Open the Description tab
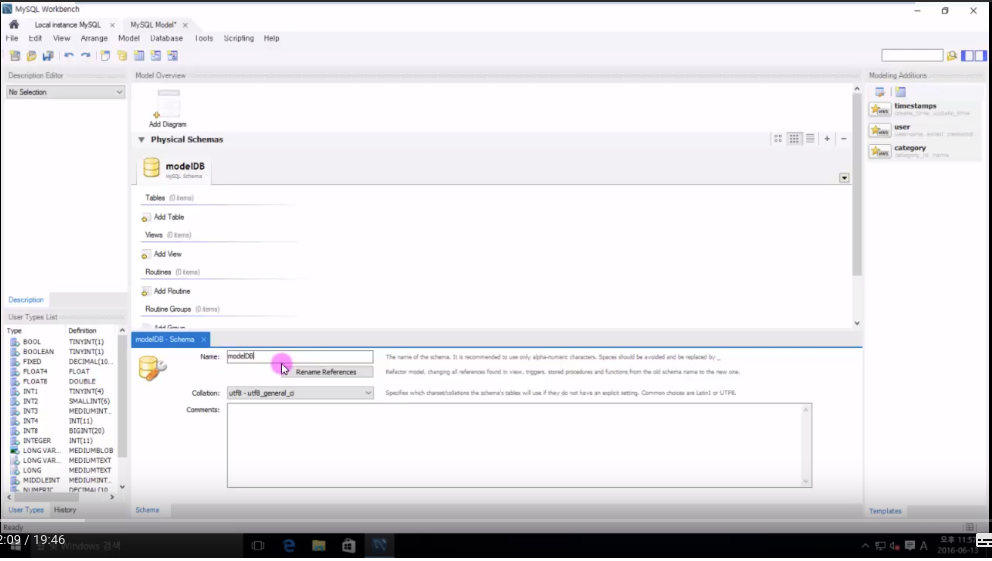The height and width of the screenshot is (561, 992). click(26, 300)
